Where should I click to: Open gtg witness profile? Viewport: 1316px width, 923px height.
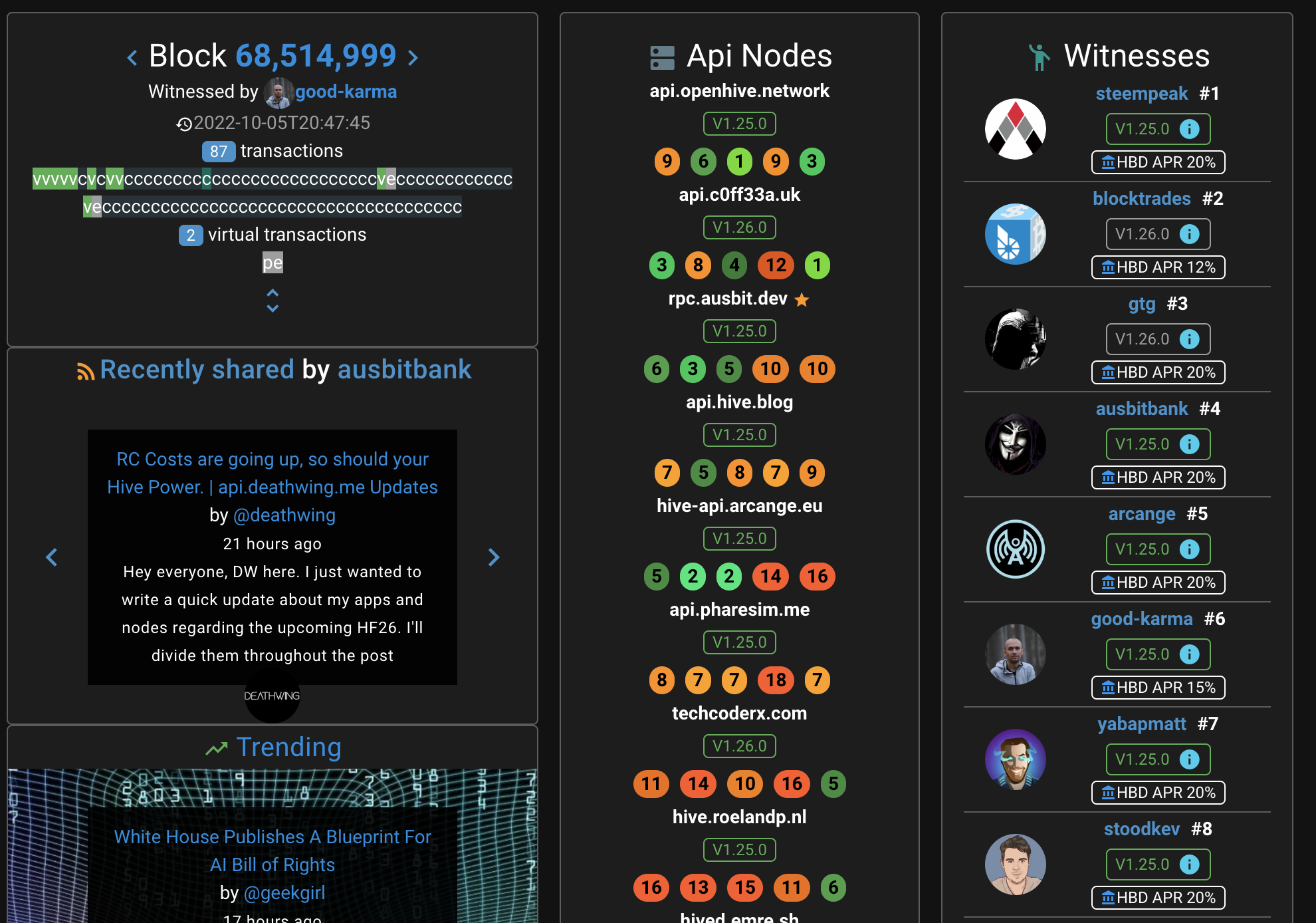pyautogui.click(x=1142, y=304)
